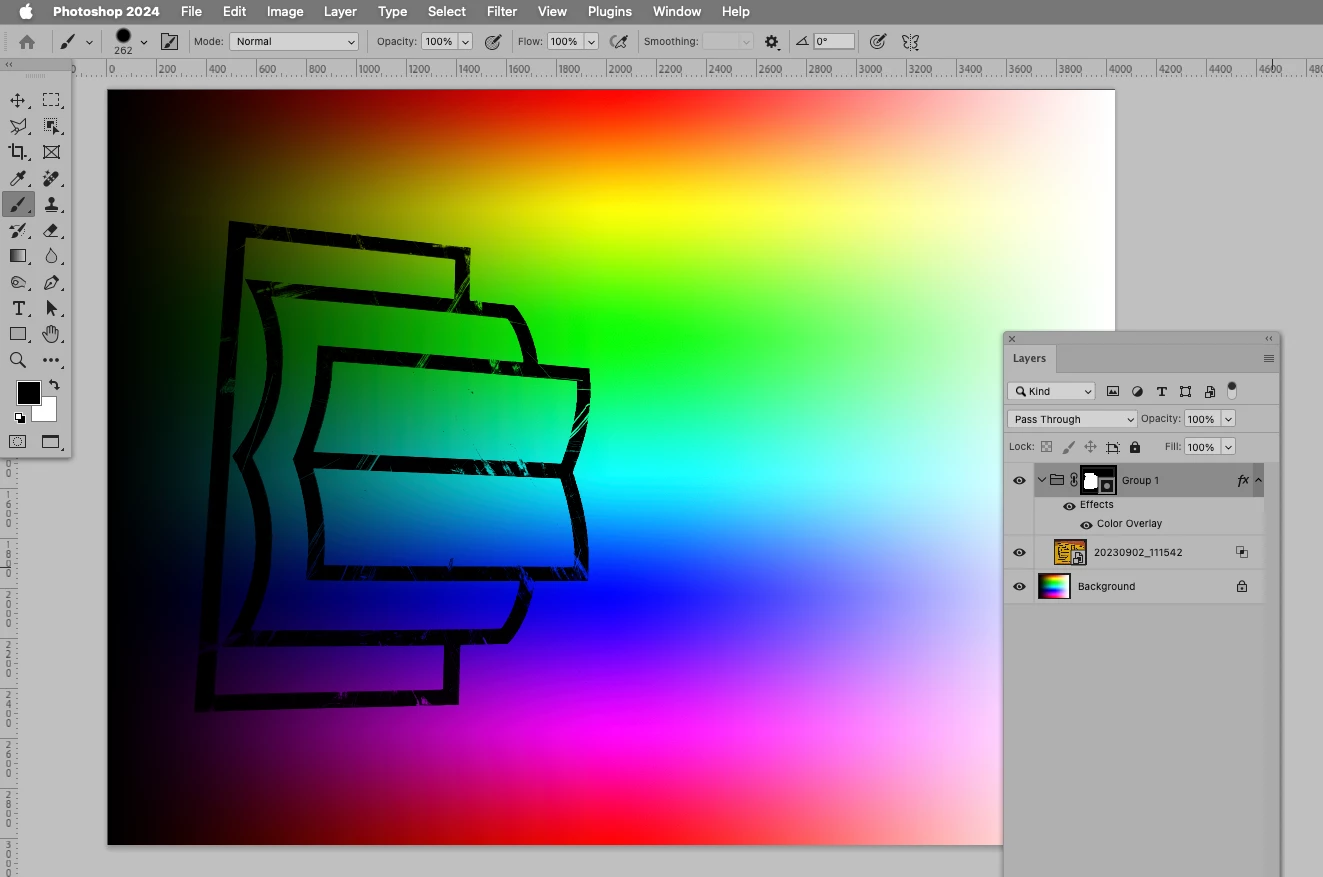
Task: Open the Apple menu
Action: (26, 11)
